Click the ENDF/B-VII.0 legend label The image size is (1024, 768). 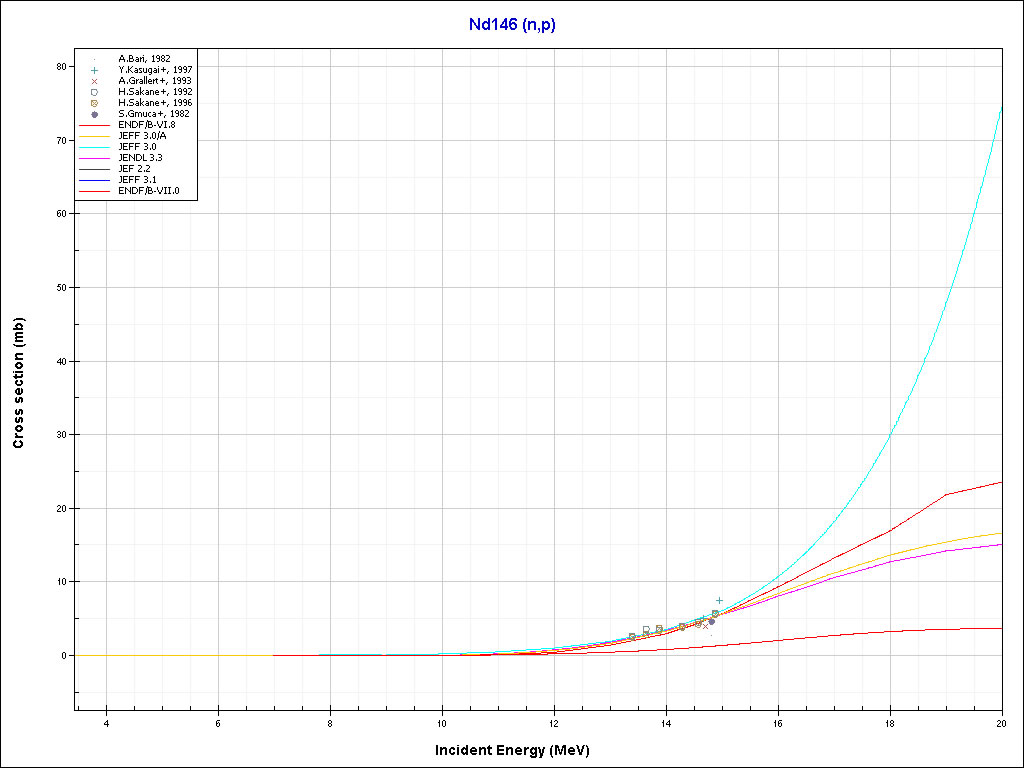click(x=148, y=191)
